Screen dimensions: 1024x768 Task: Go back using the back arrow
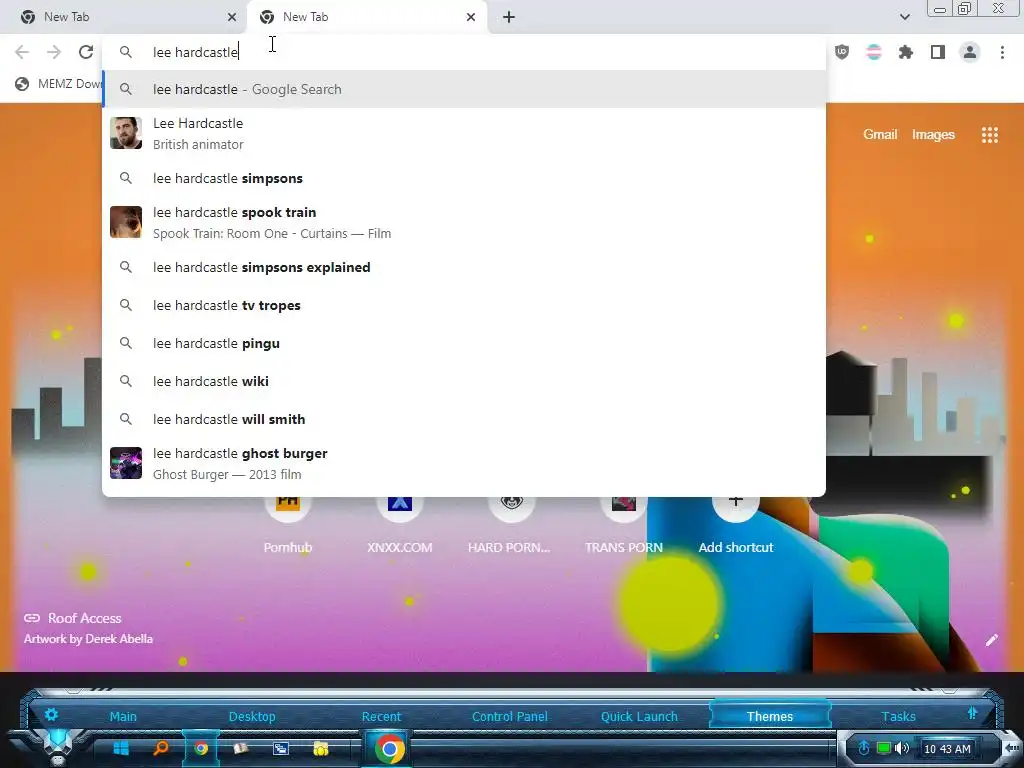(x=22, y=52)
